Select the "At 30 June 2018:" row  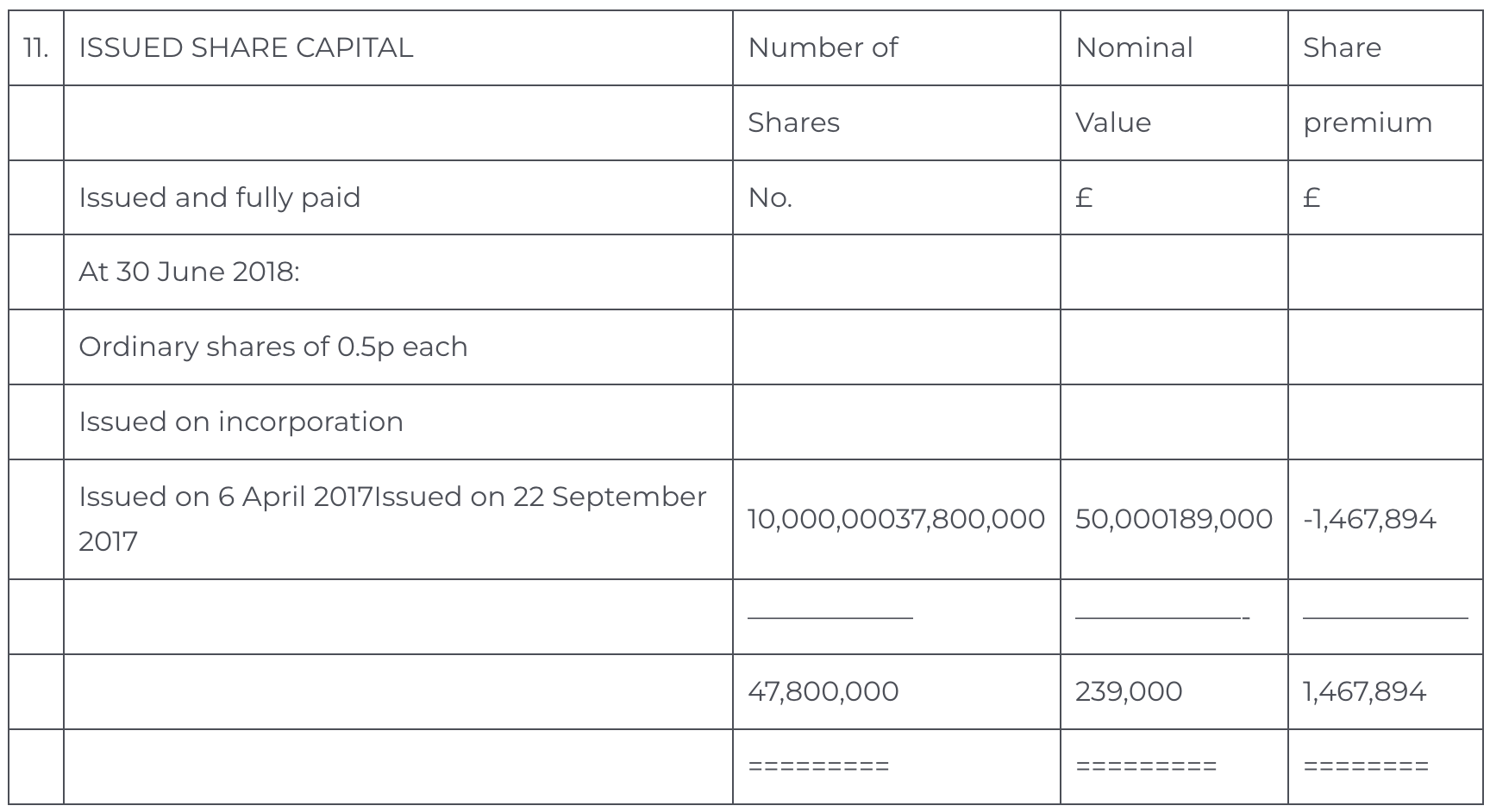189,272
